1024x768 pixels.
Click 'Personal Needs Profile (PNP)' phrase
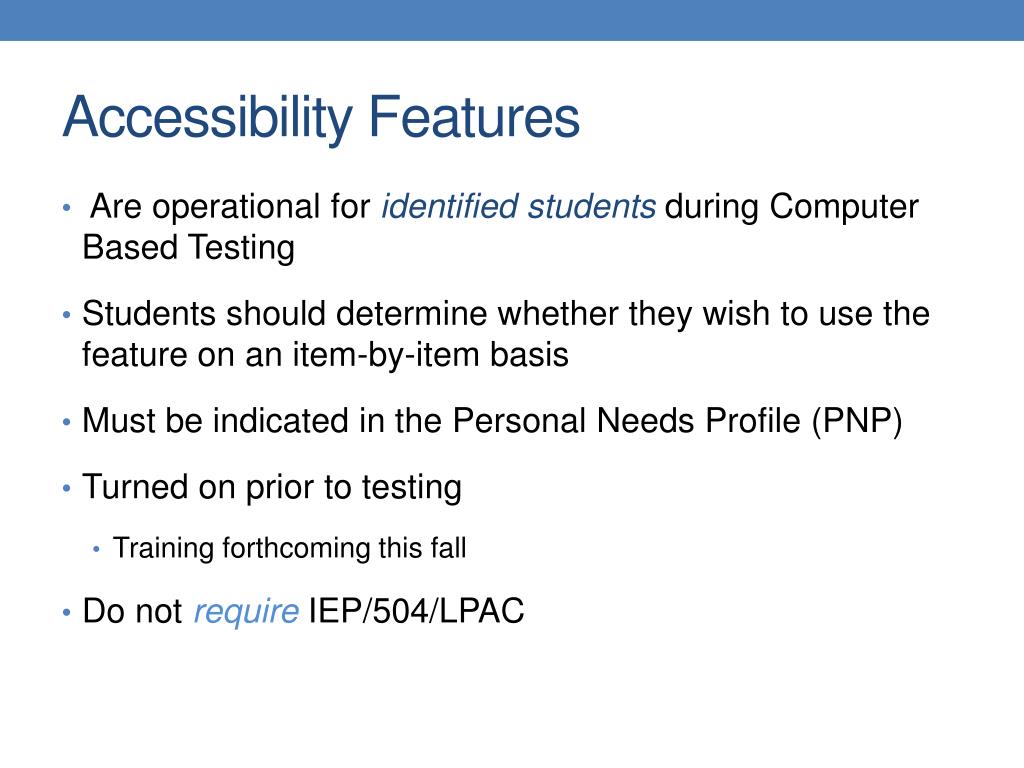coord(677,421)
